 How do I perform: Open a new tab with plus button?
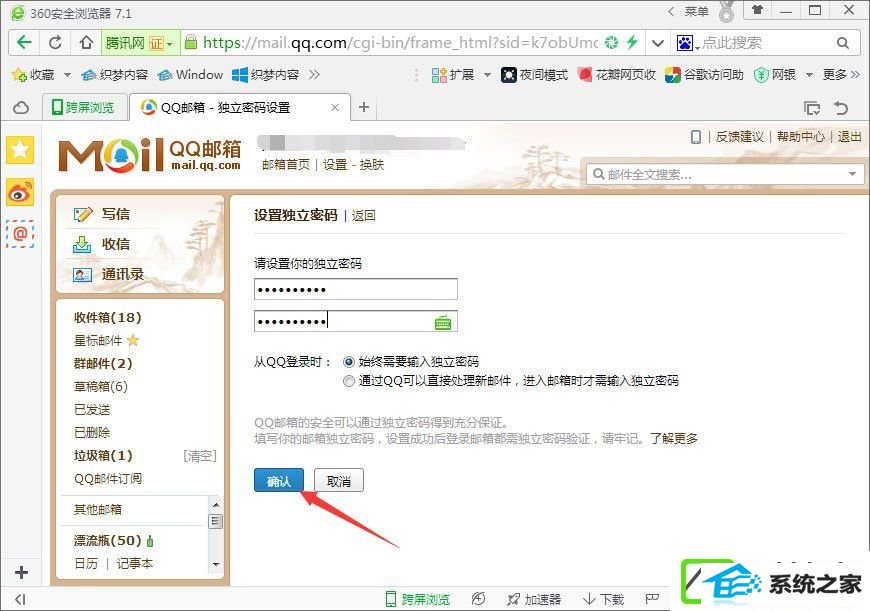pyautogui.click(x=364, y=107)
